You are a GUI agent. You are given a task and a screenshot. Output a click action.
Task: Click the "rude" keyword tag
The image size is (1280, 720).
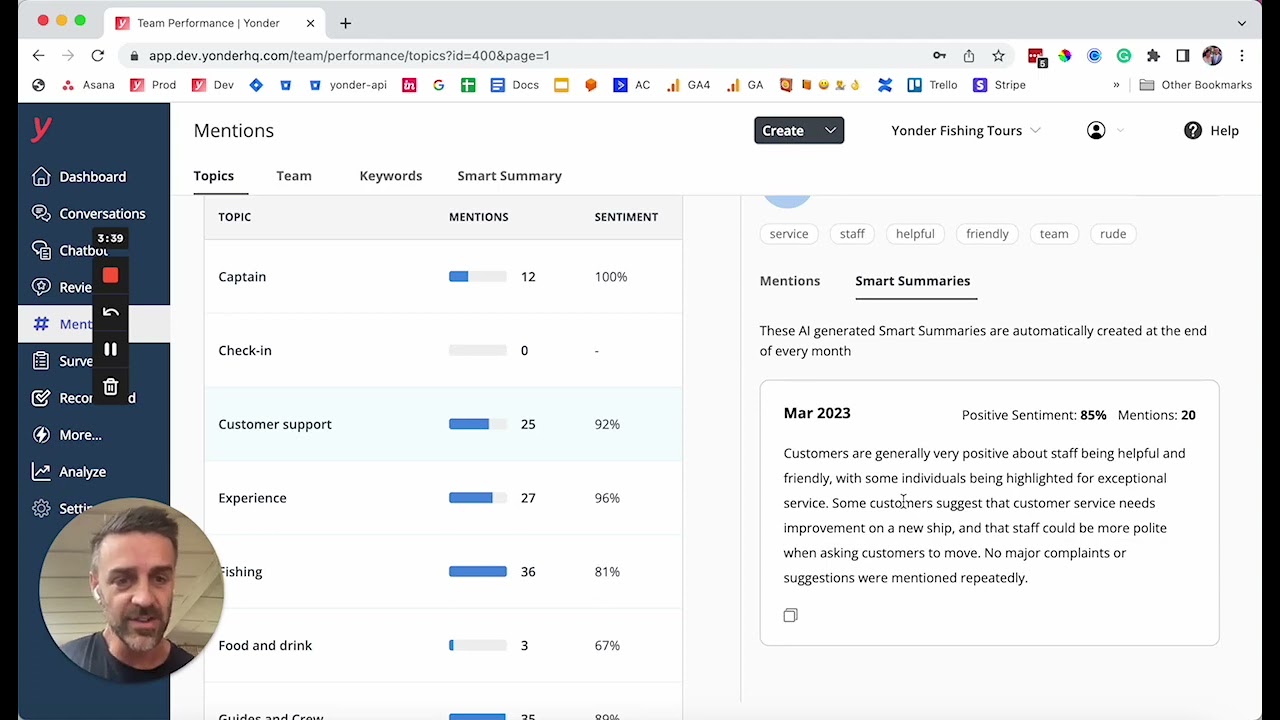1112,234
